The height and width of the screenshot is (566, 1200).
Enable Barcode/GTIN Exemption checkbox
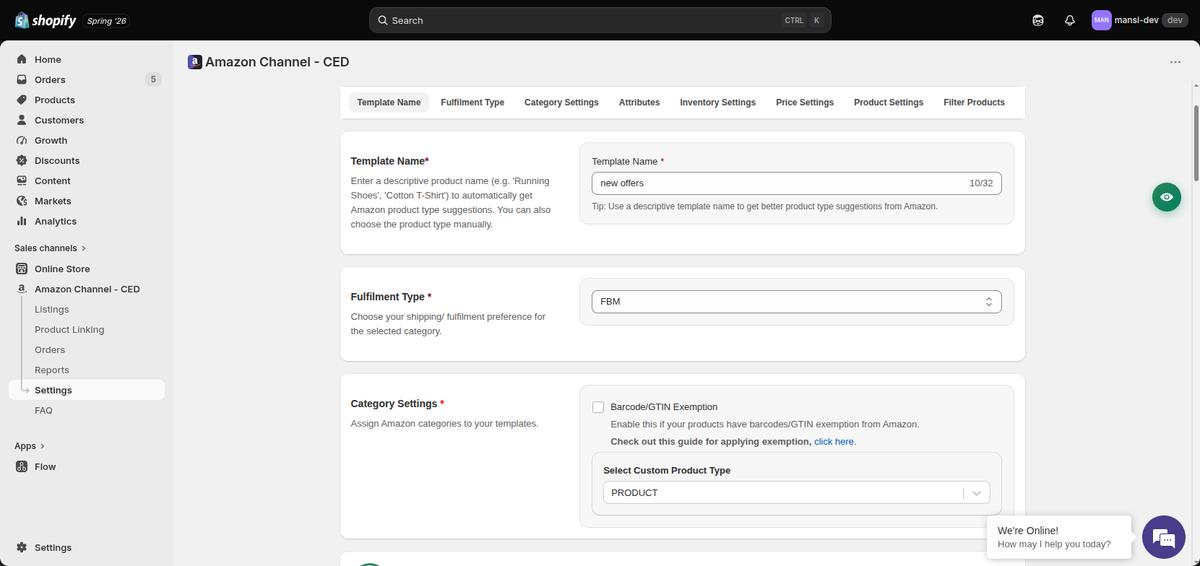pos(598,407)
